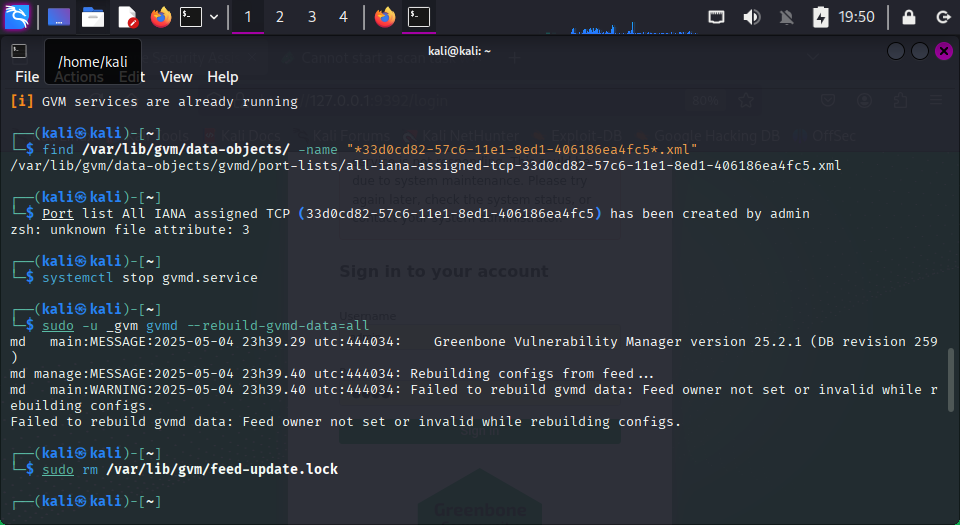Focus the Firefox window in taskbar
This screenshot has width=960, height=525.
(385, 17)
